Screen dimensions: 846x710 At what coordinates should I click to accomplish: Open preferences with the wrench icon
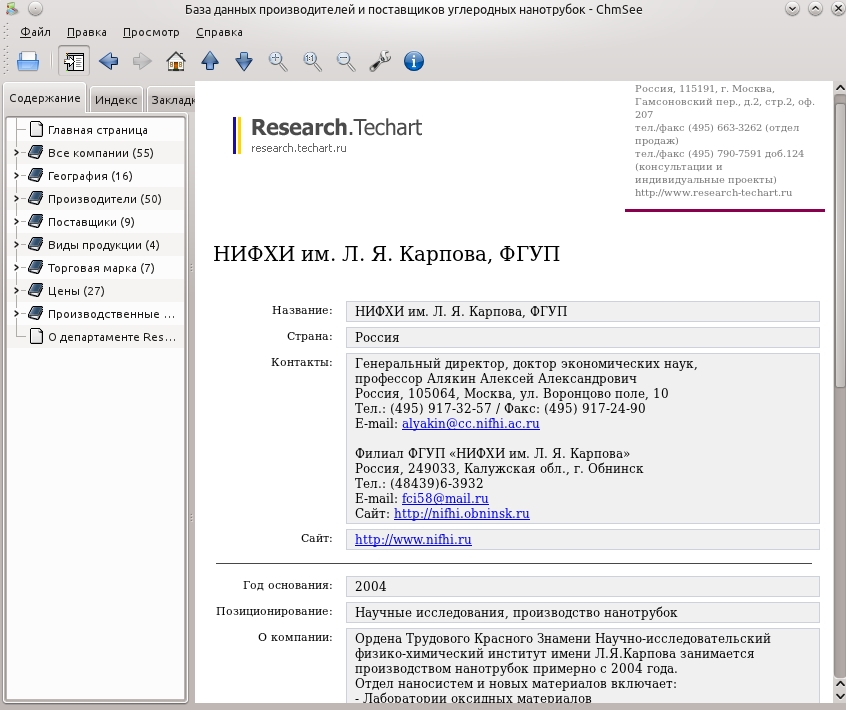[380, 61]
